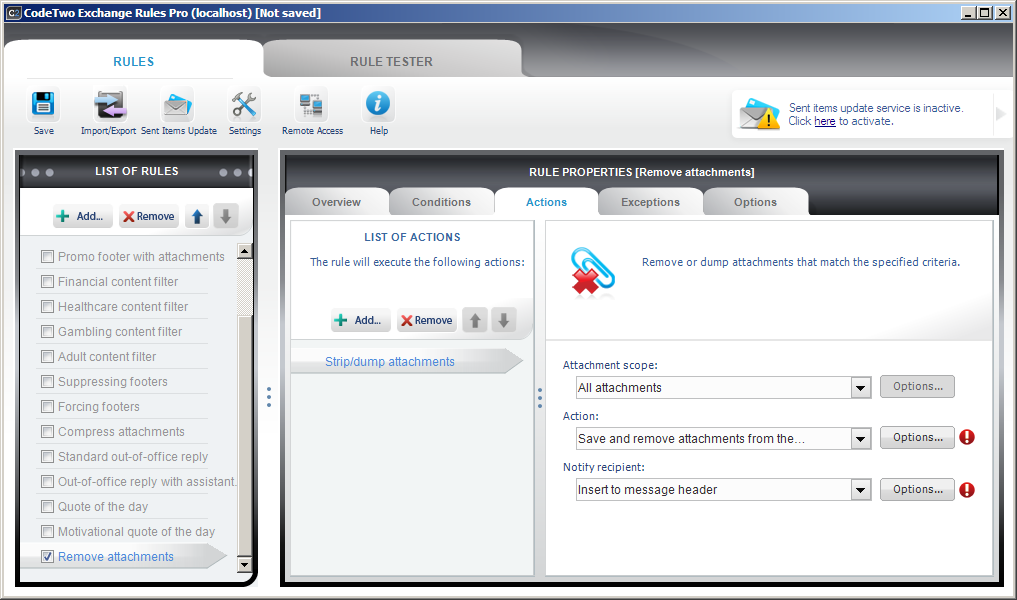Open Attachment scope Options button
The width and height of the screenshot is (1017, 600).
[917, 387]
